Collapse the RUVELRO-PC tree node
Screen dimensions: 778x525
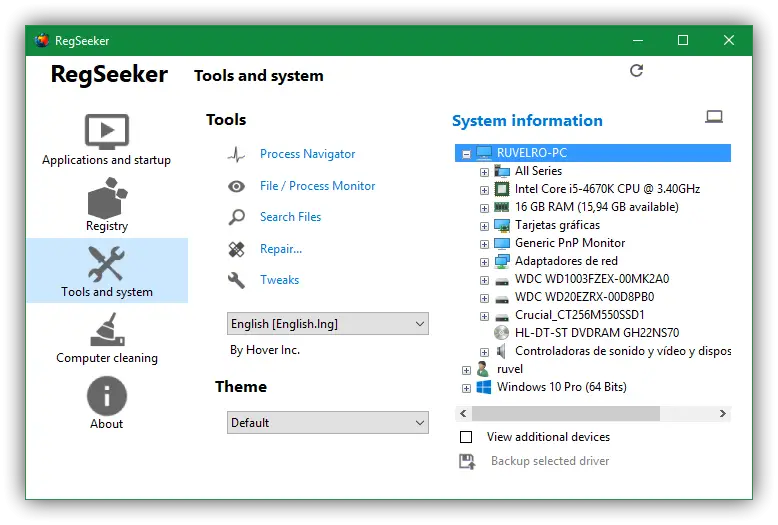(466, 154)
